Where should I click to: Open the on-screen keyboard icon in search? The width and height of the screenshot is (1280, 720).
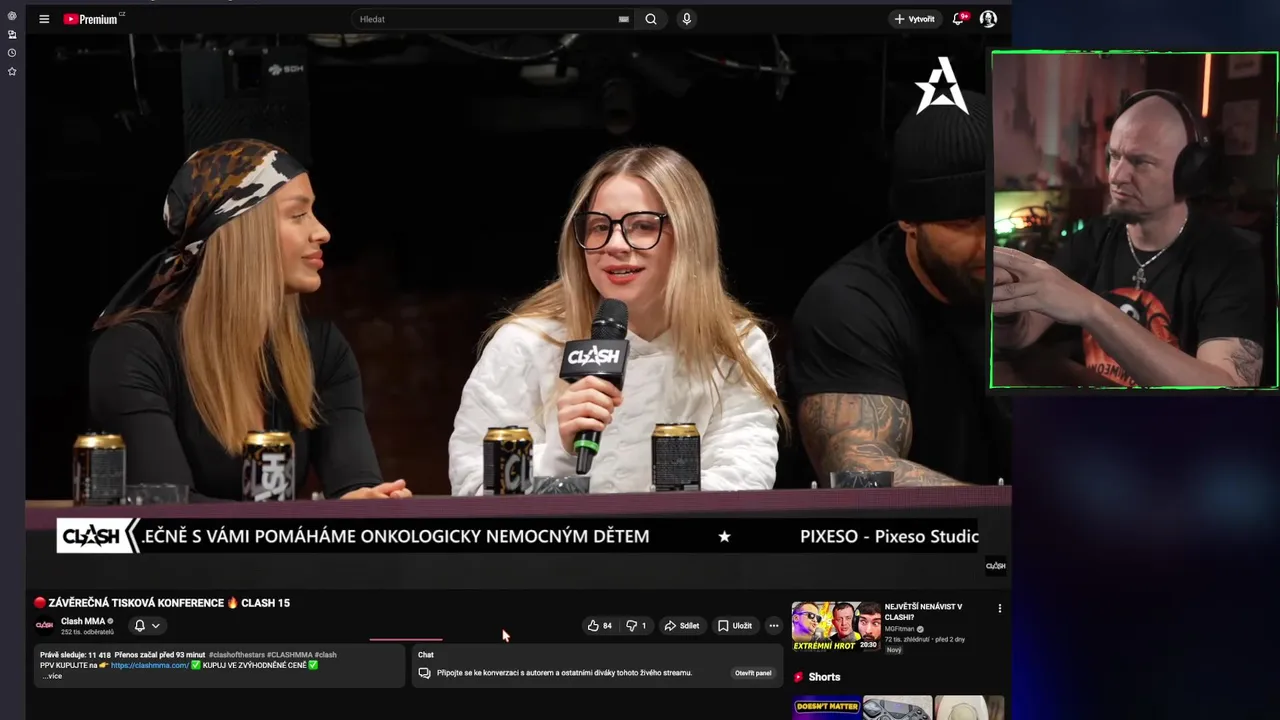tap(624, 19)
